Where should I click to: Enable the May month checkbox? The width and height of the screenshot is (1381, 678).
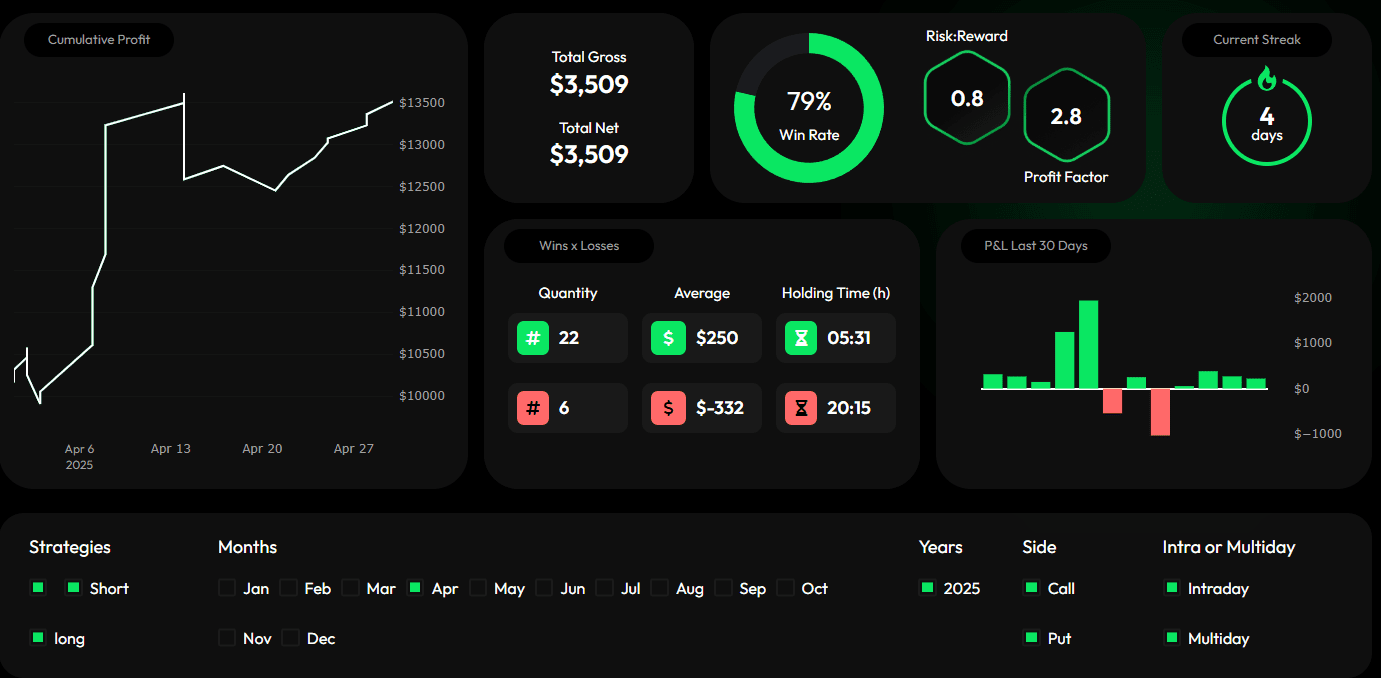[478, 588]
